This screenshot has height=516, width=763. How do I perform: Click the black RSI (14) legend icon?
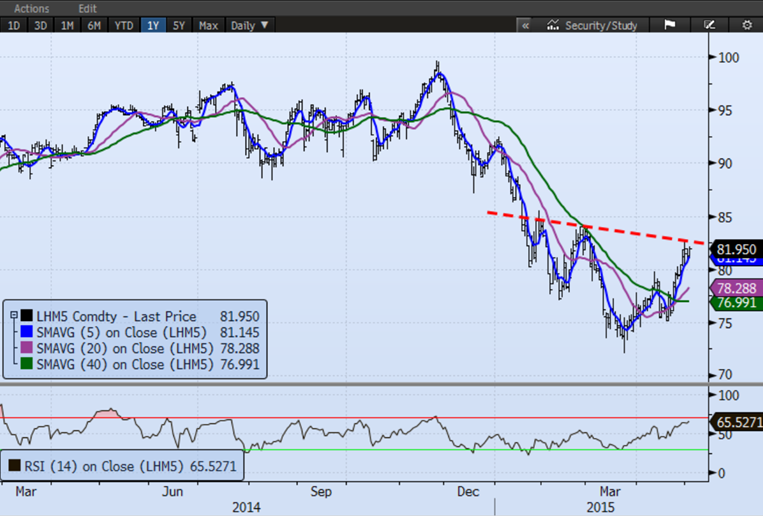pyautogui.click(x=16, y=465)
